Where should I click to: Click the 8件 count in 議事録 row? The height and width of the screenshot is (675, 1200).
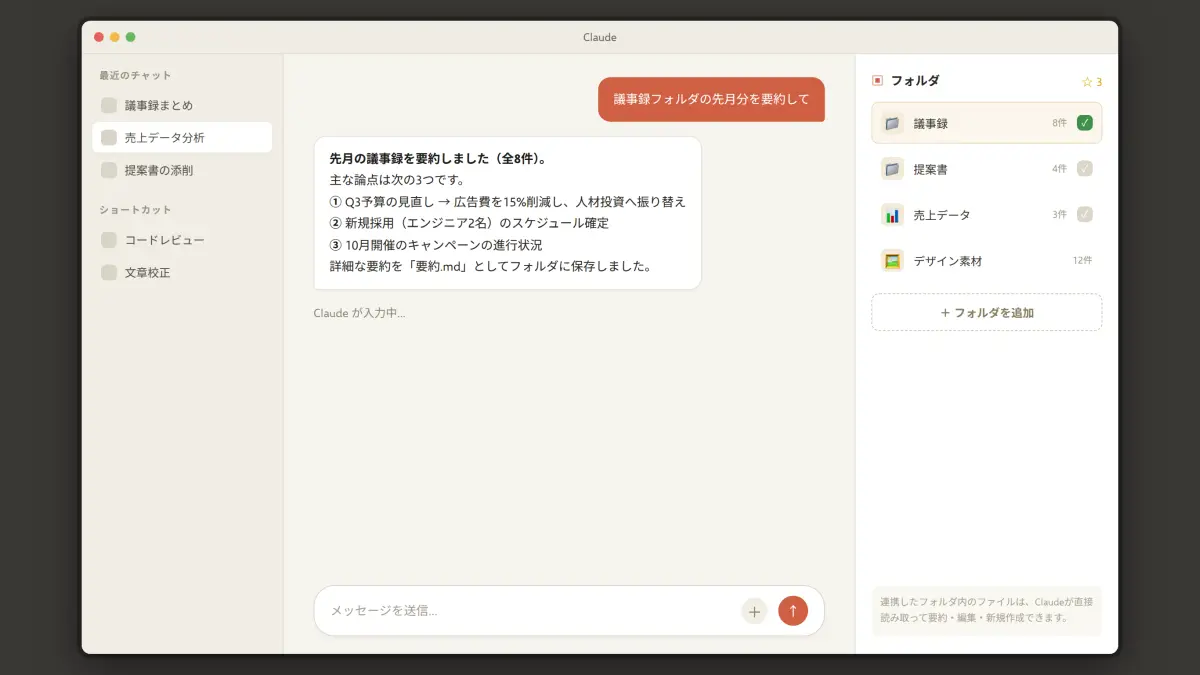1059,123
